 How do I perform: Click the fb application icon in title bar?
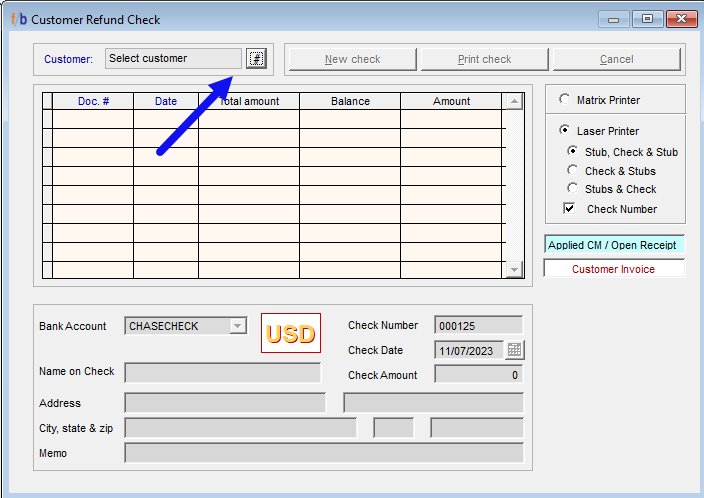coord(18,19)
